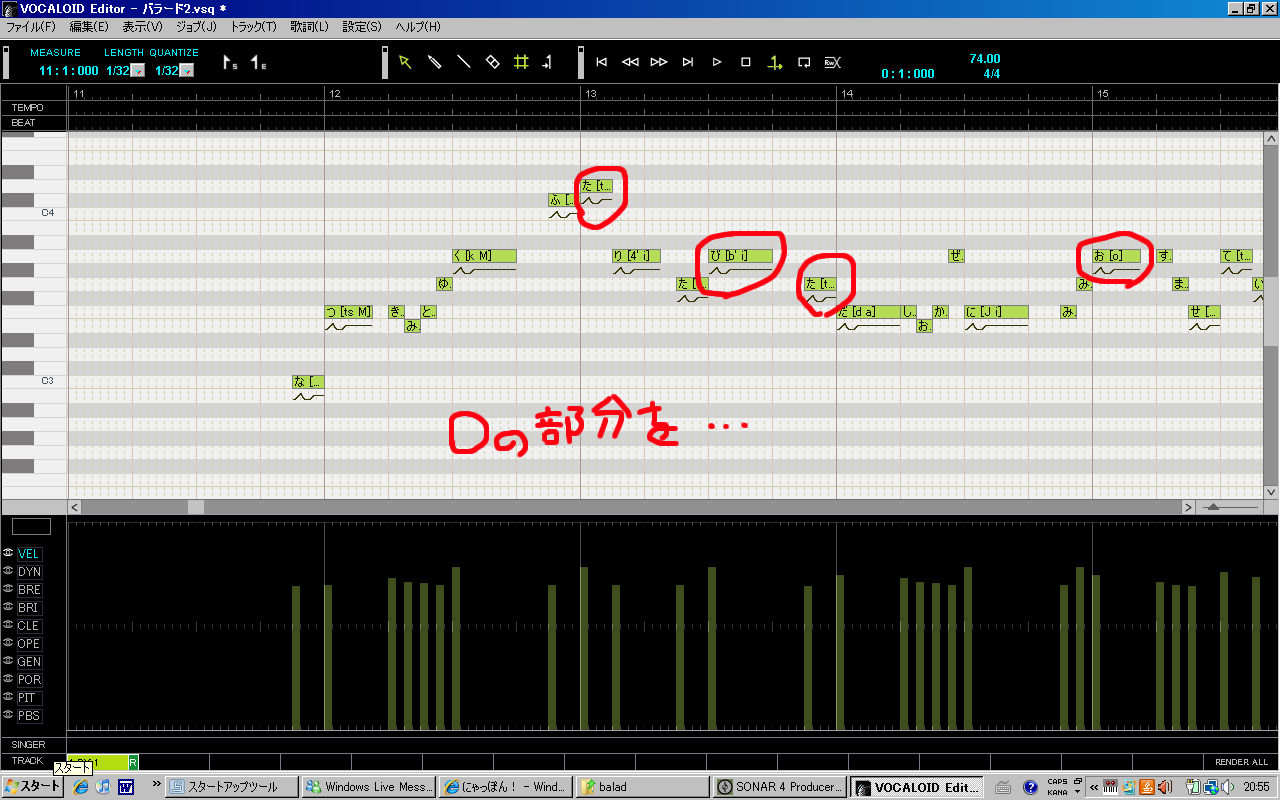Viewport: 1280px width, 800px height.
Task: Open the ファイル(F) menu
Action: coord(31,27)
